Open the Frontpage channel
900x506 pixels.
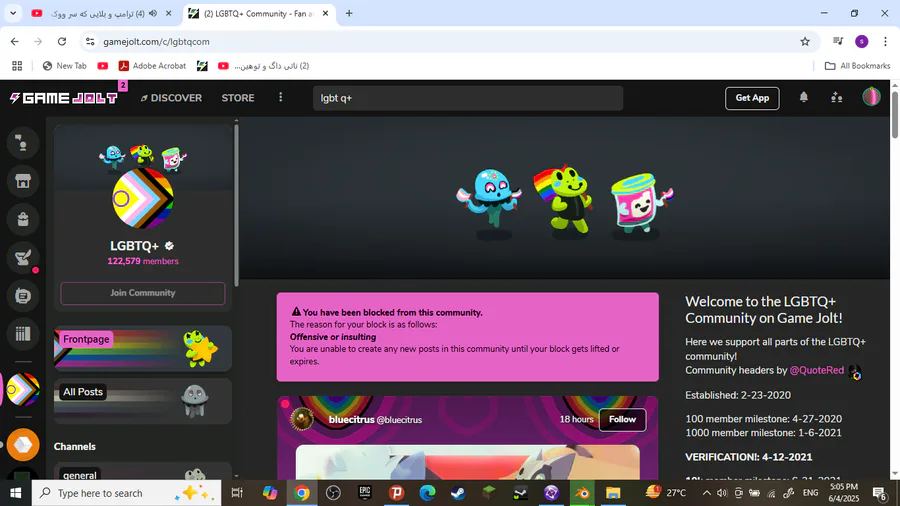click(143, 348)
